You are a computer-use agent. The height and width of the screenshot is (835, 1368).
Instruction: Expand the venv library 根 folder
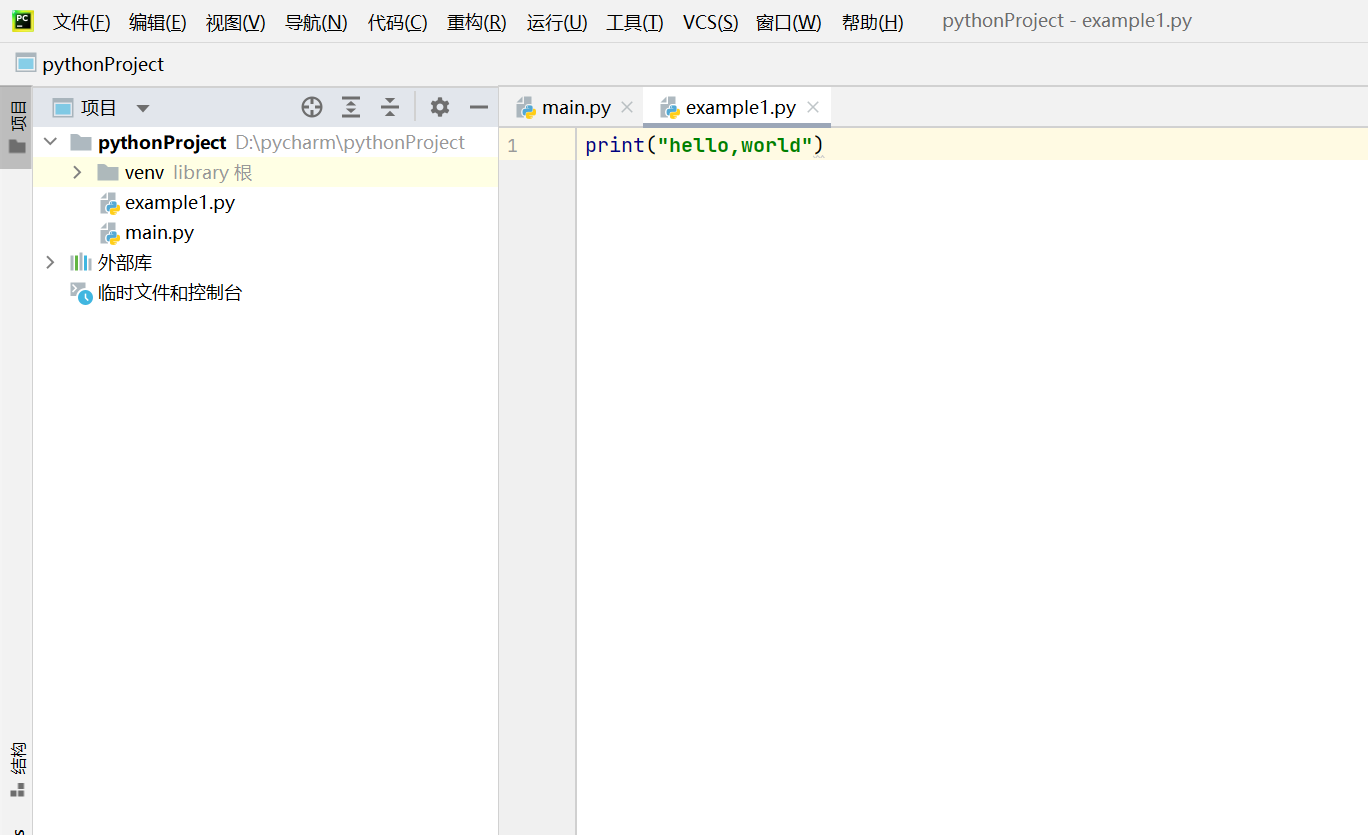click(77, 172)
